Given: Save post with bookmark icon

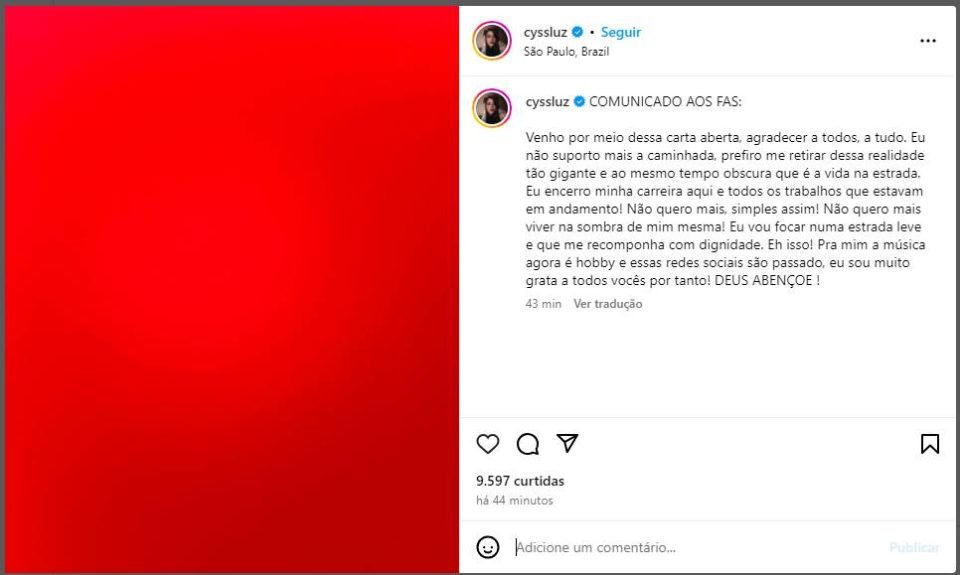Looking at the screenshot, I should 929,443.
